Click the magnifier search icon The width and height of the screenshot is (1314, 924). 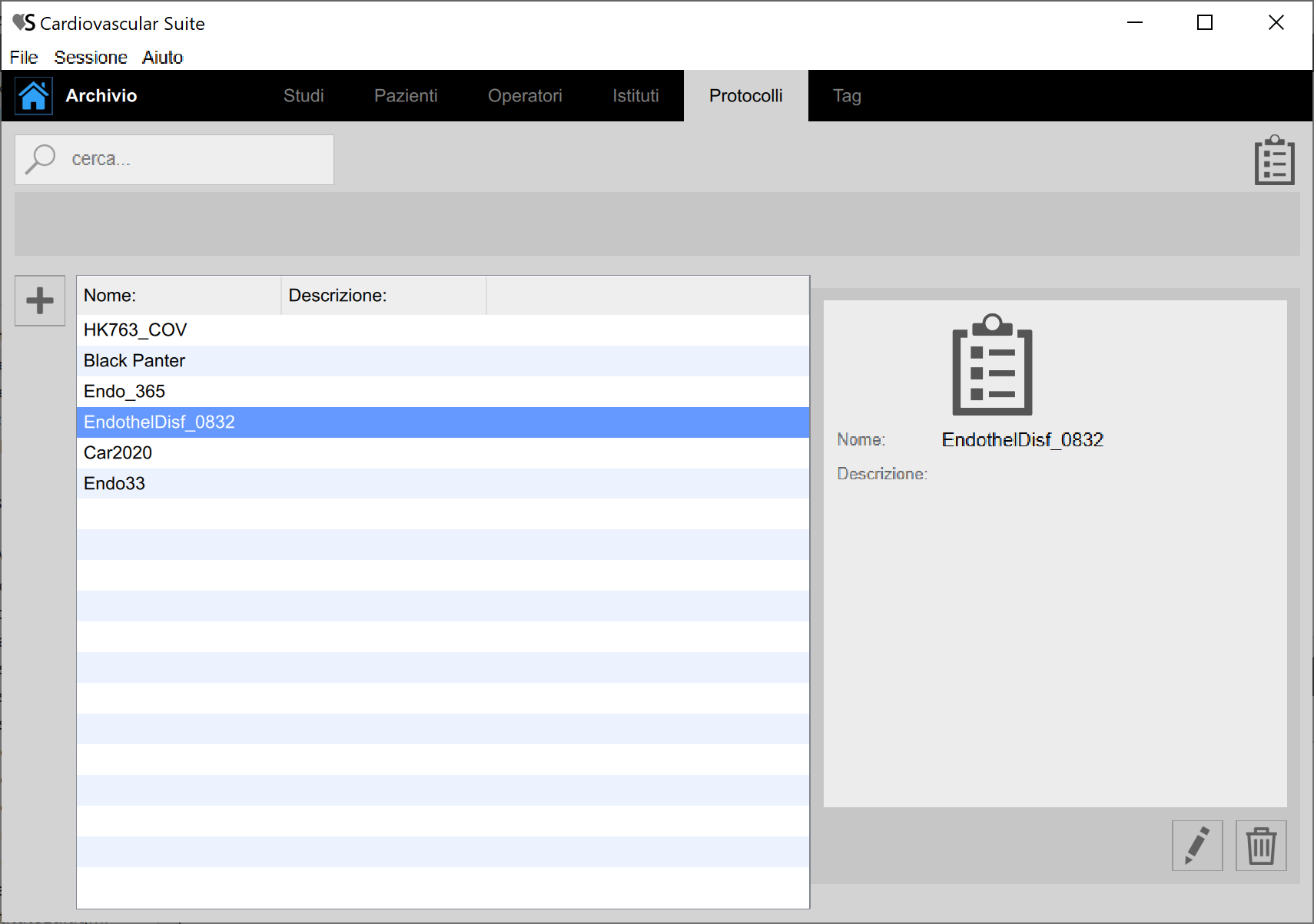[x=40, y=160]
